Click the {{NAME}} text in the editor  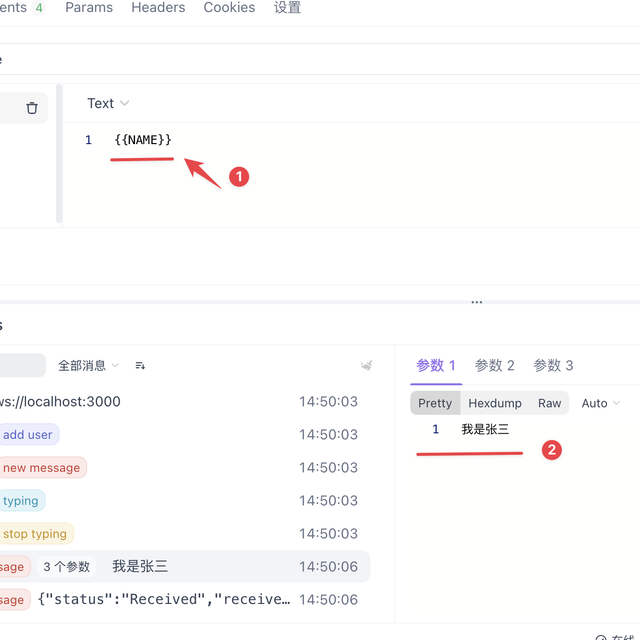coord(143,140)
